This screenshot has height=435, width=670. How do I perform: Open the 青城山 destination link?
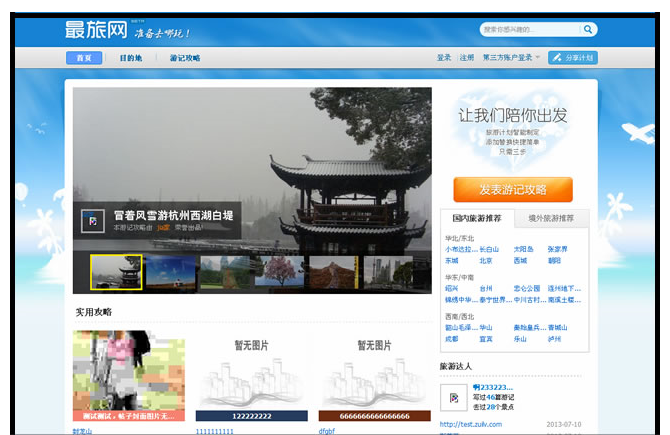click(557, 328)
